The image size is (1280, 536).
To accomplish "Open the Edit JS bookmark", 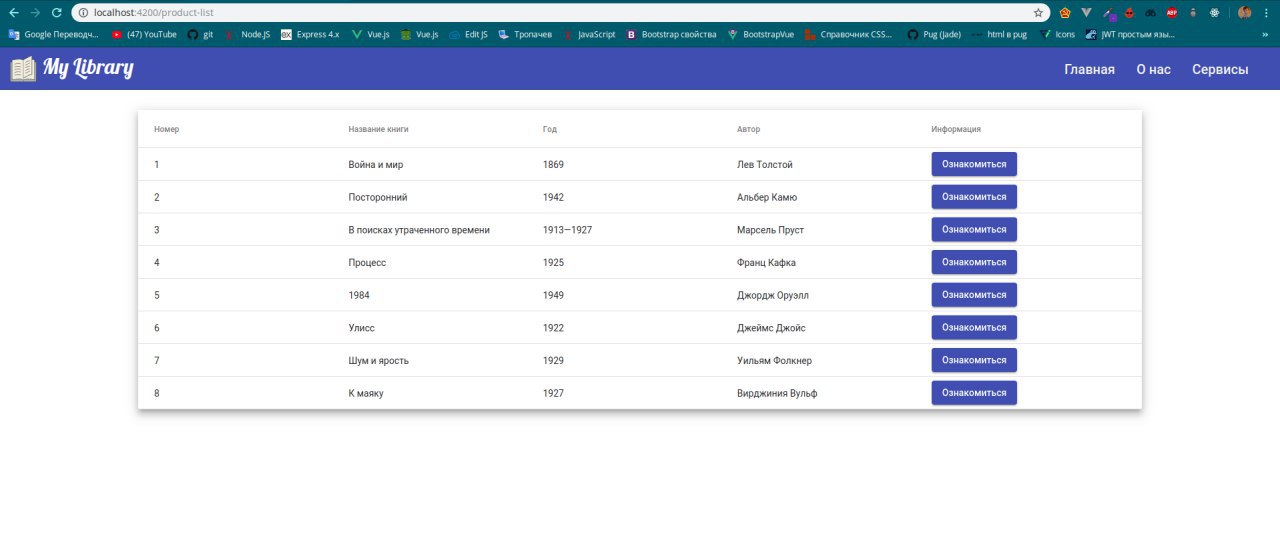I will point(469,34).
